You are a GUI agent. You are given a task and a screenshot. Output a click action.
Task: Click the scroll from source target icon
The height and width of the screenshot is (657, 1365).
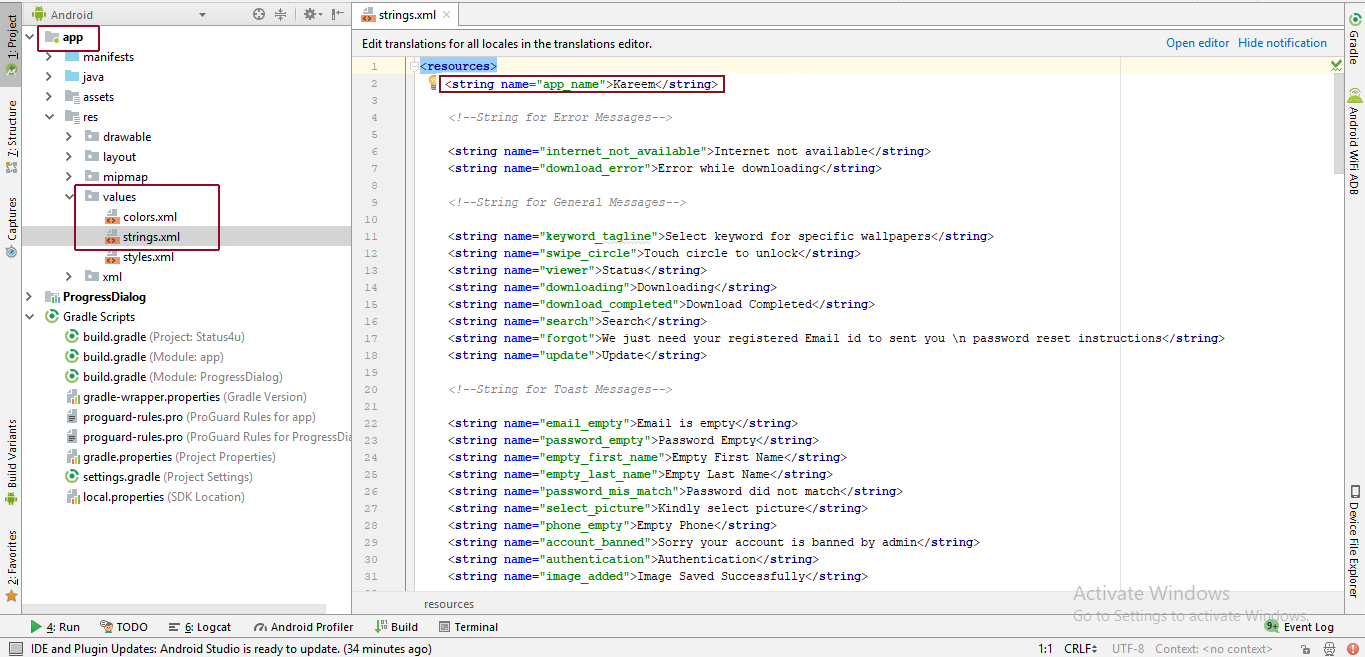coord(259,14)
